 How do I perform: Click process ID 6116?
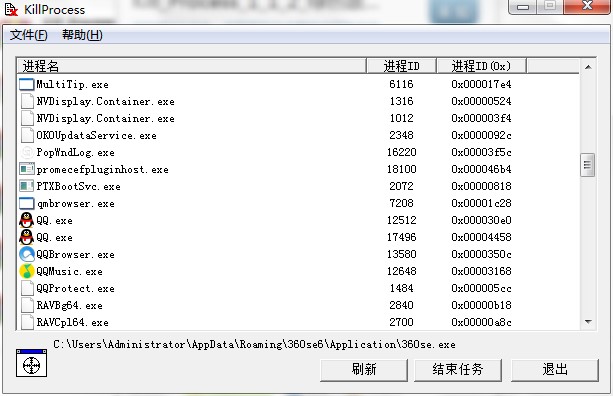tap(401, 84)
